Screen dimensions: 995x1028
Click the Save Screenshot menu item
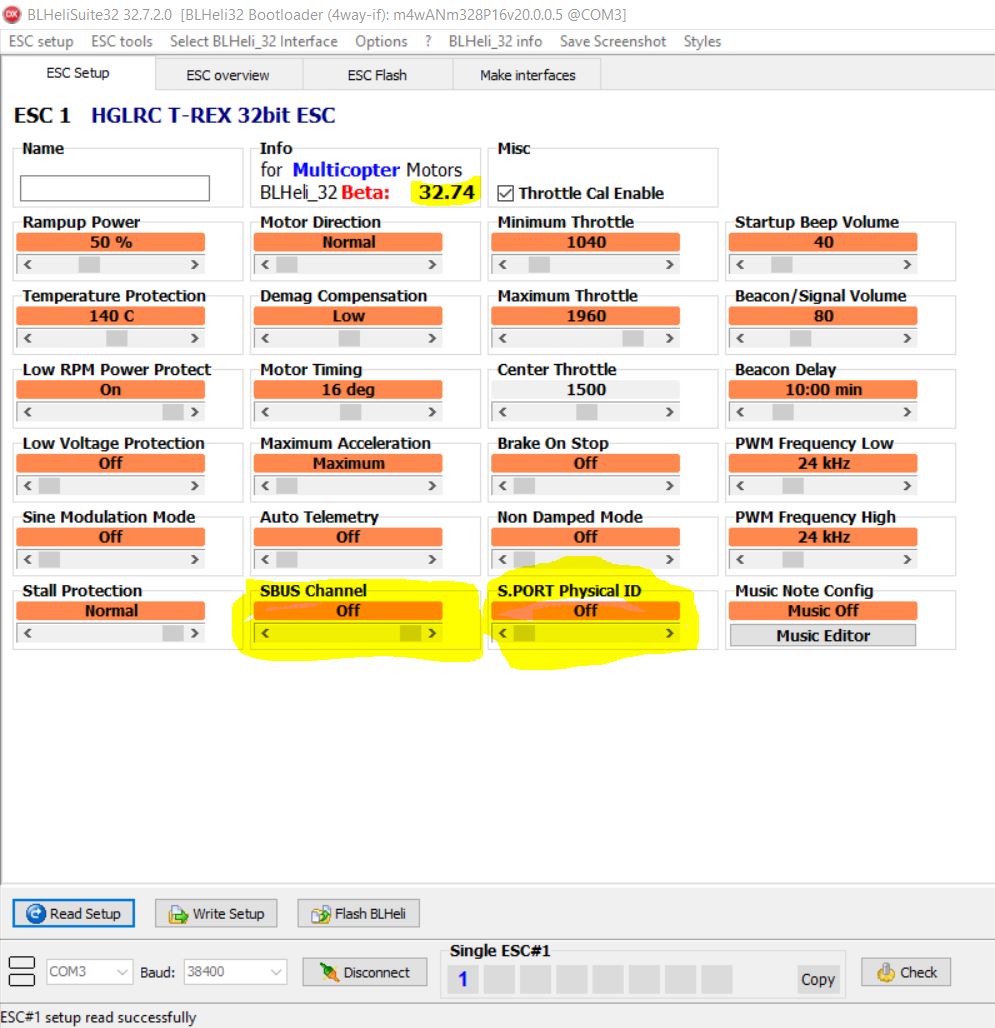[613, 41]
